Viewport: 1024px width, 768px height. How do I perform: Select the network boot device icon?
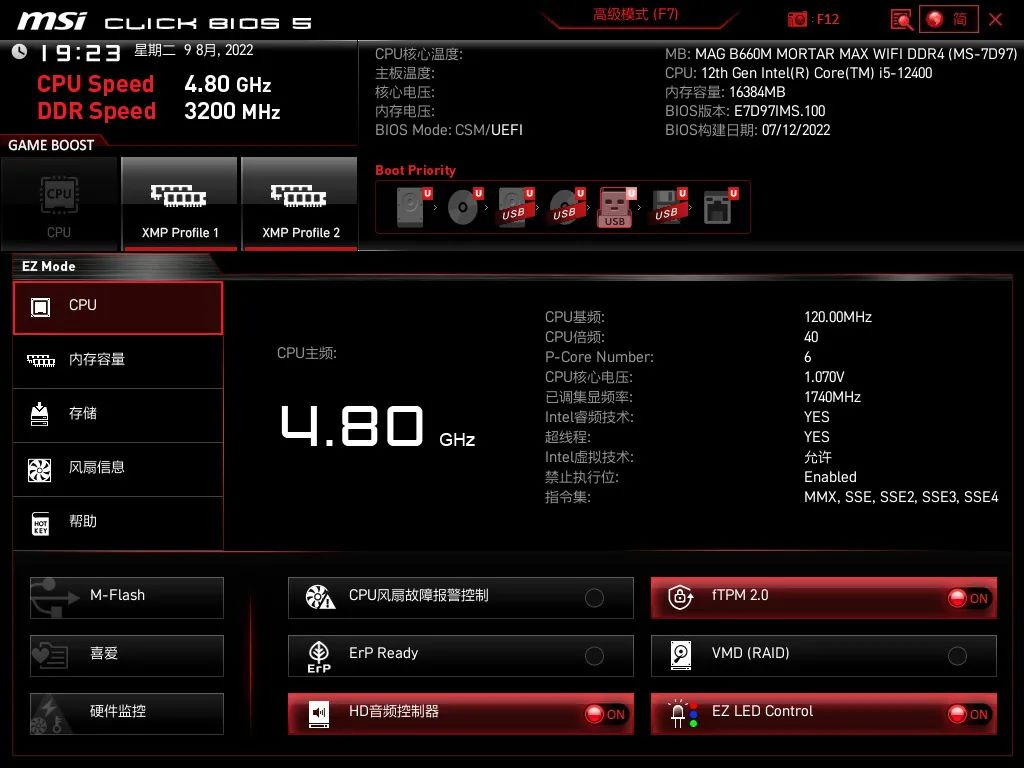(x=719, y=207)
